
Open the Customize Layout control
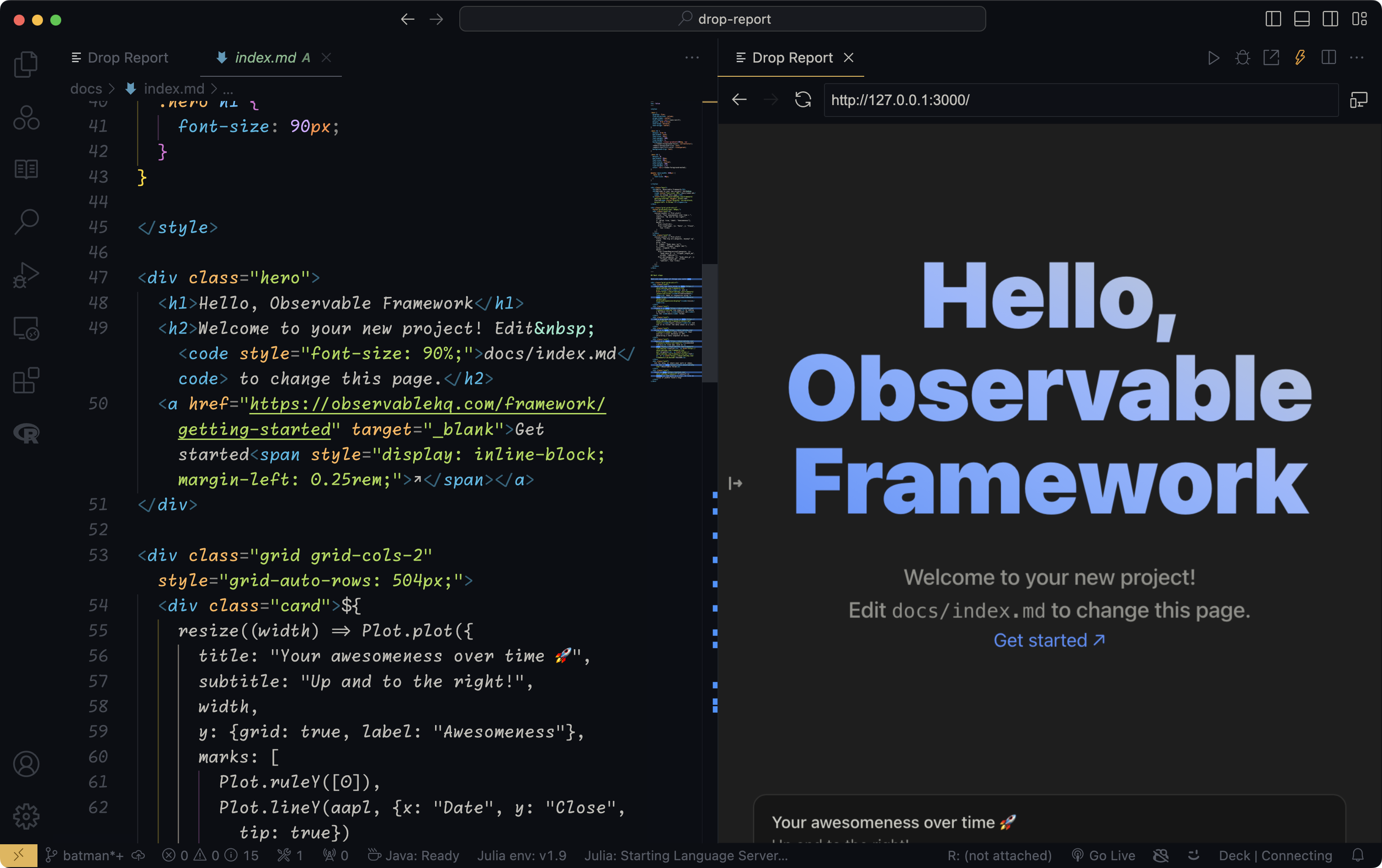point(1359,20)
